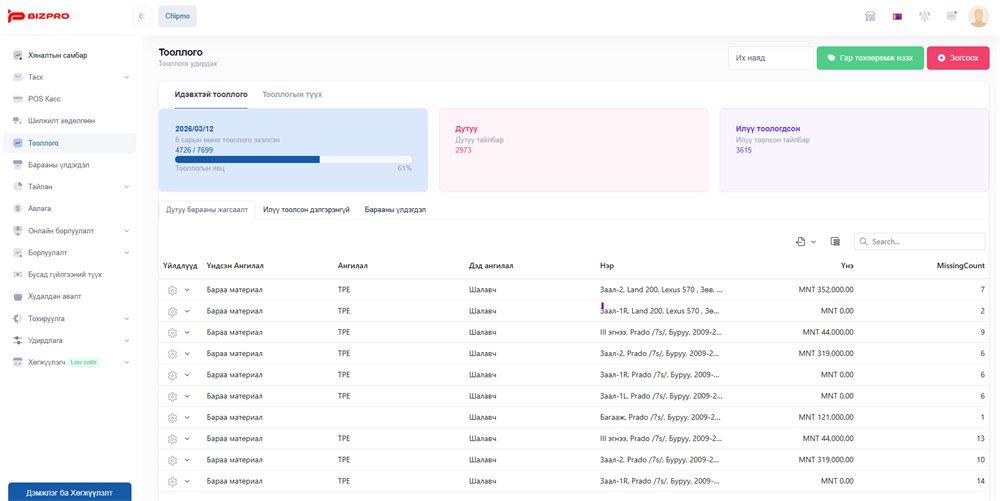Click the 61% counting progress bar
This screenshot has height=501, width=1000.
tap(293, 159)
